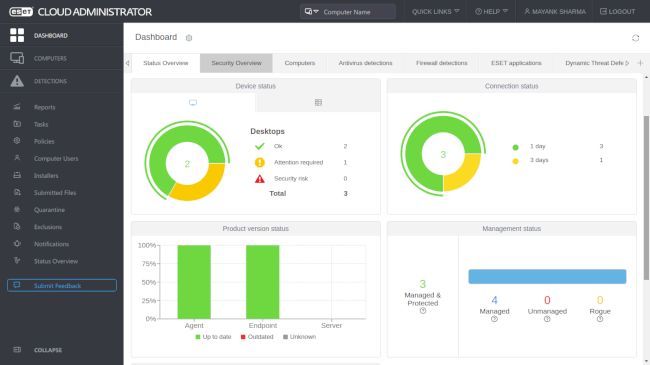
Task: Toggle the Unknown legend item
Action: tap(299, 337)
